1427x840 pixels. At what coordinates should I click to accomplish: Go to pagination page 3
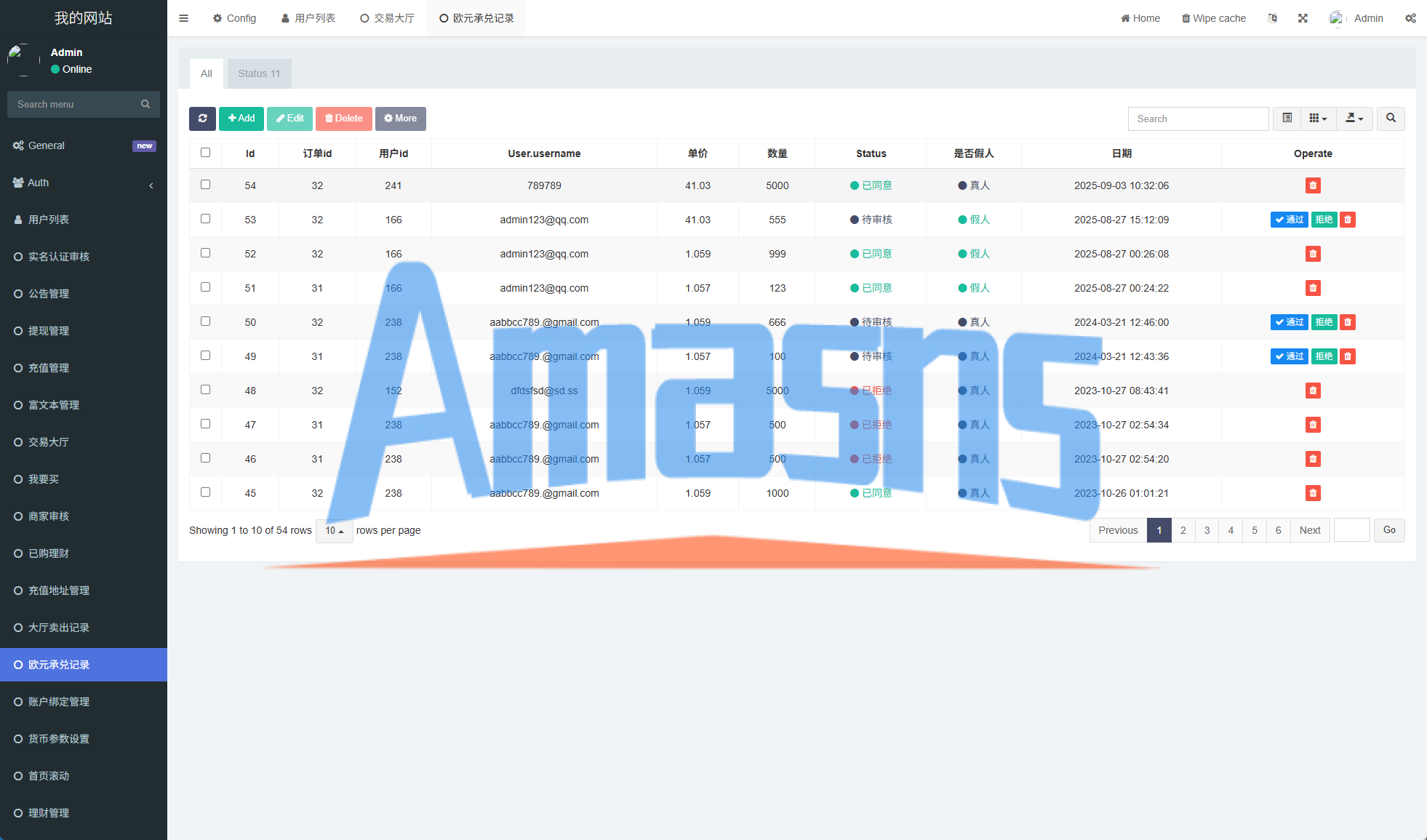pos(1207,530)
